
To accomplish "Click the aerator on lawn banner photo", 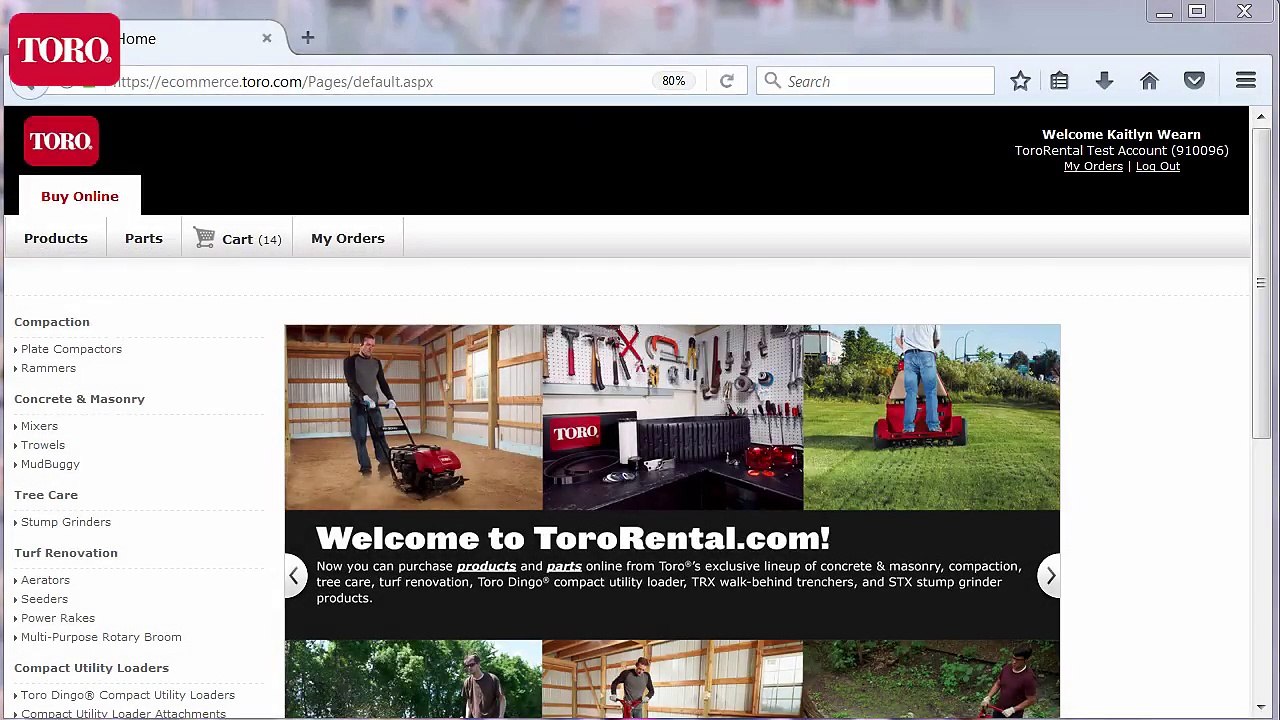I will (932, 417).
